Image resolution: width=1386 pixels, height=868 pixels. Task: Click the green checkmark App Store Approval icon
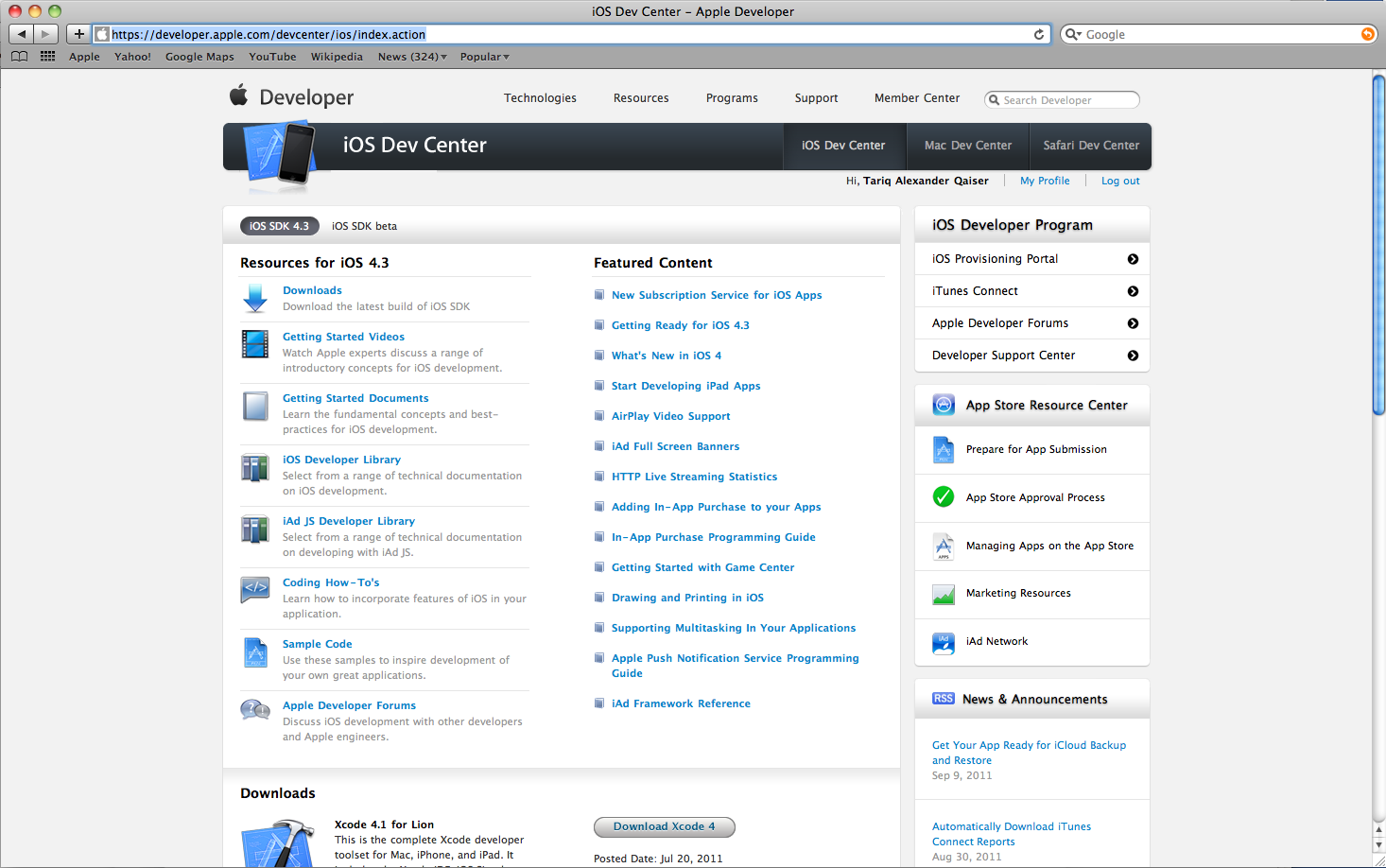tap(944, 496)
